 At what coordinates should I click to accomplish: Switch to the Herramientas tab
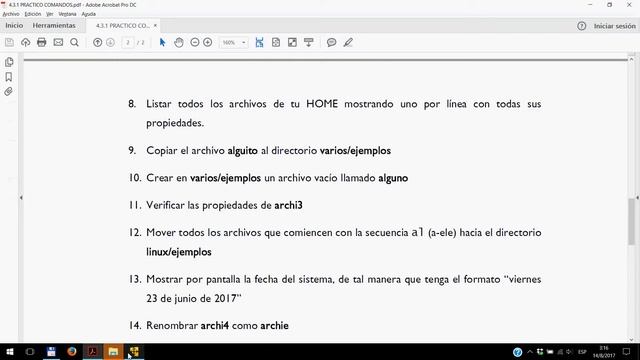tap(54, 25)
